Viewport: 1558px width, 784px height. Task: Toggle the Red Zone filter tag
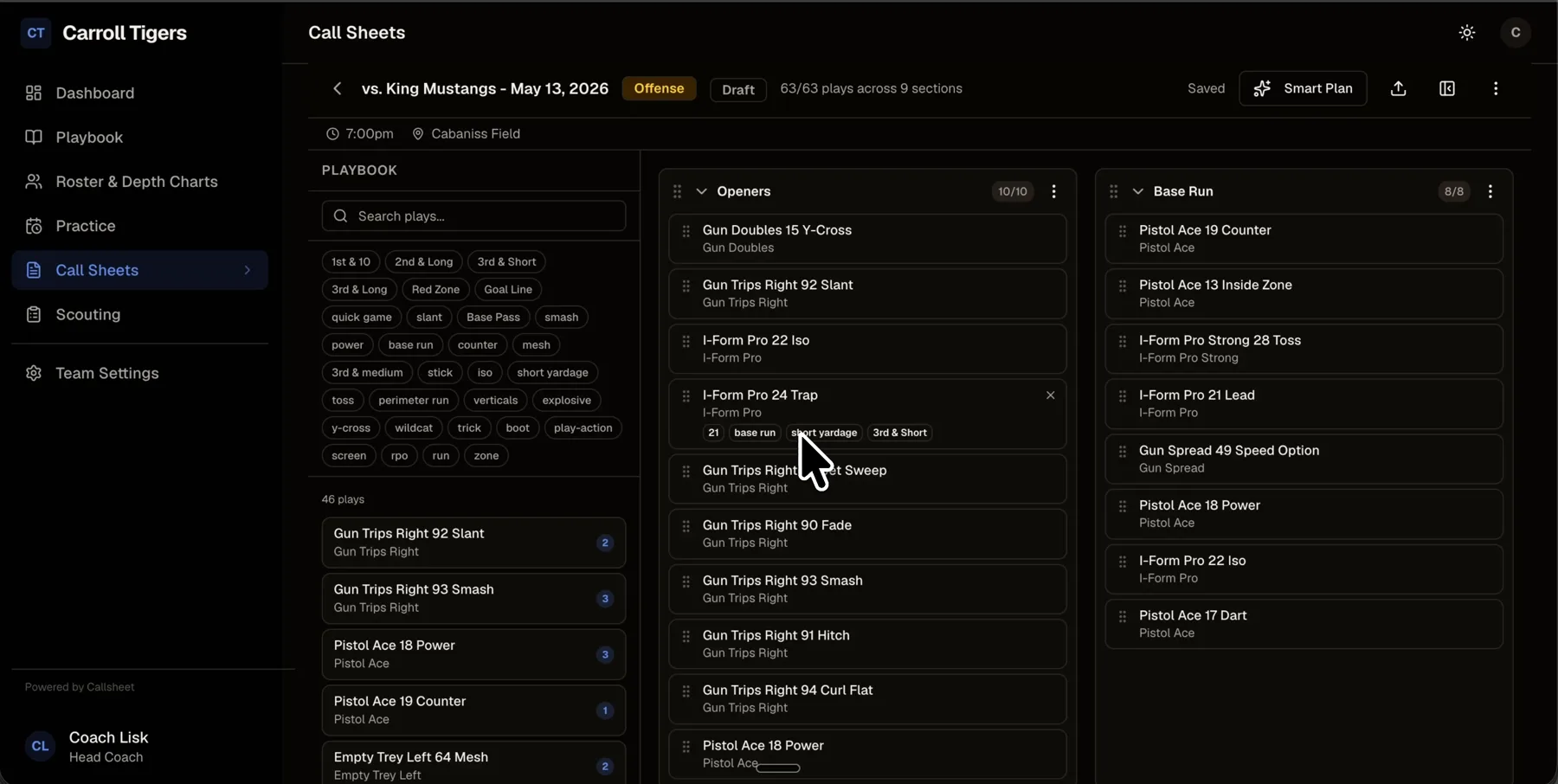coord(435,290)
